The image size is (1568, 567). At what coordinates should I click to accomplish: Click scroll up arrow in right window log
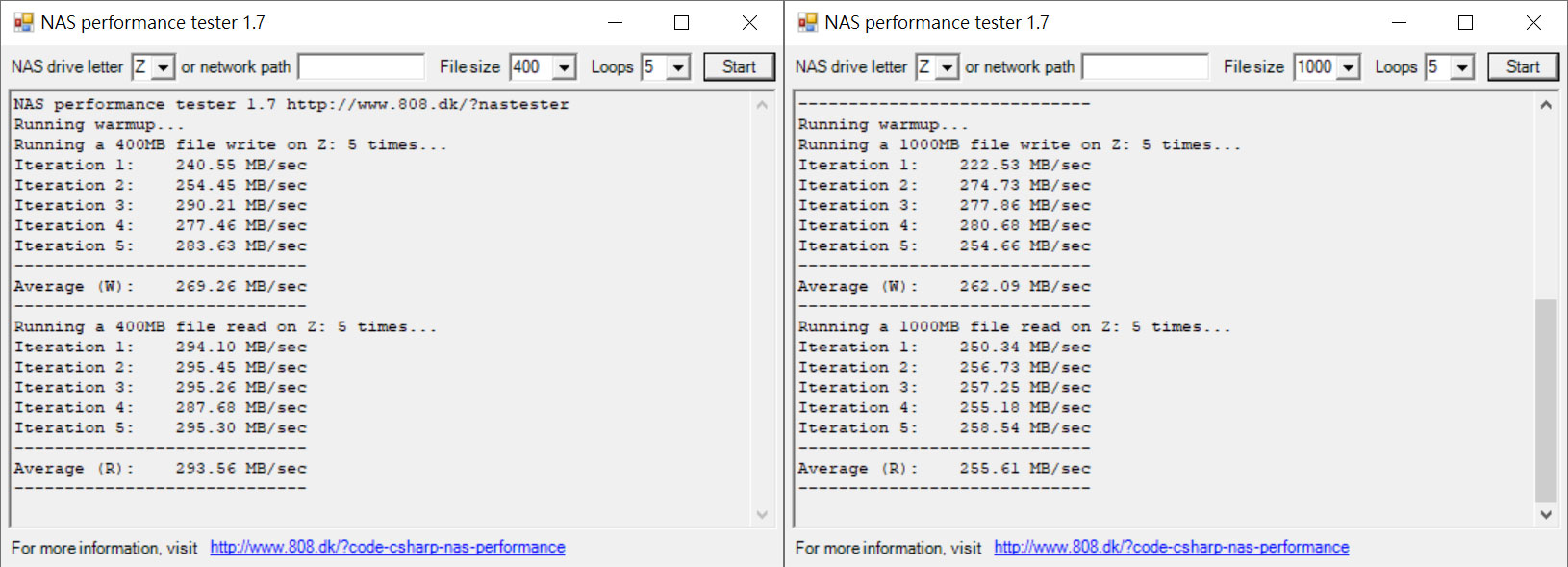point(1546,105)
